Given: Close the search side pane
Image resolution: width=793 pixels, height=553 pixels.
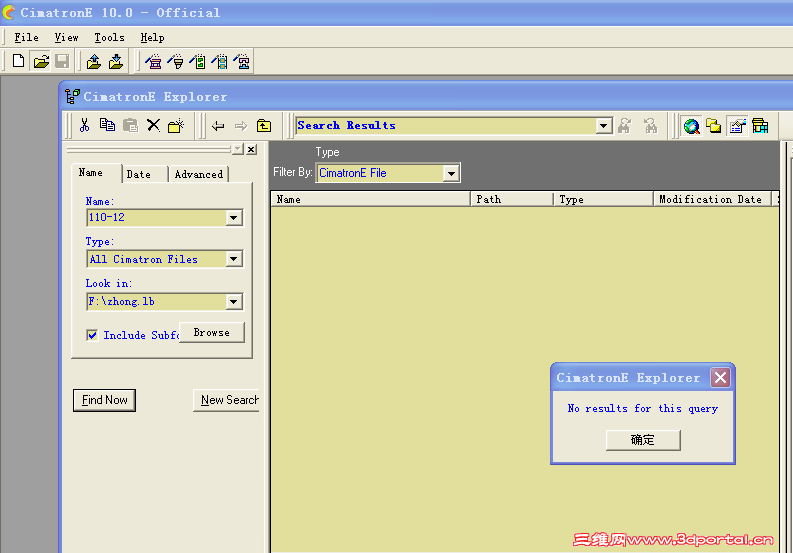Looking at the screenshot, I should point(251,149).
